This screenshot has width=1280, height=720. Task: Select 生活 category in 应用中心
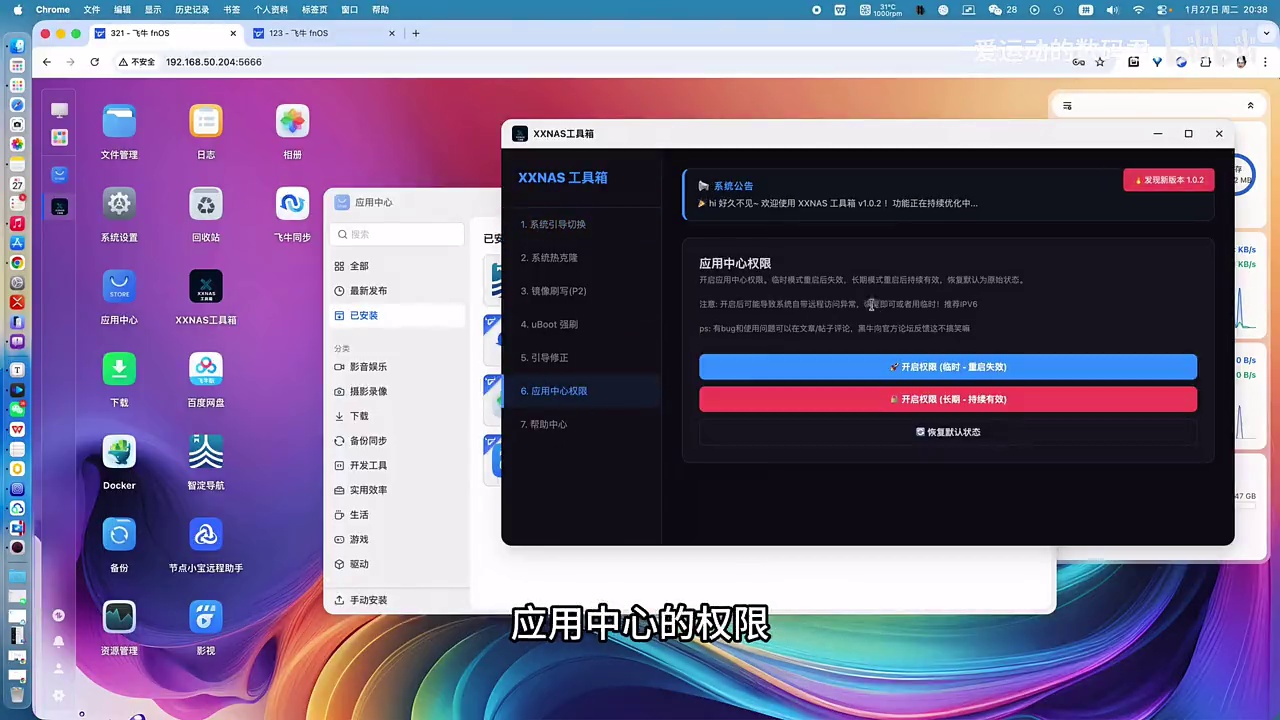pyautogui.click(x=397, y=515)
